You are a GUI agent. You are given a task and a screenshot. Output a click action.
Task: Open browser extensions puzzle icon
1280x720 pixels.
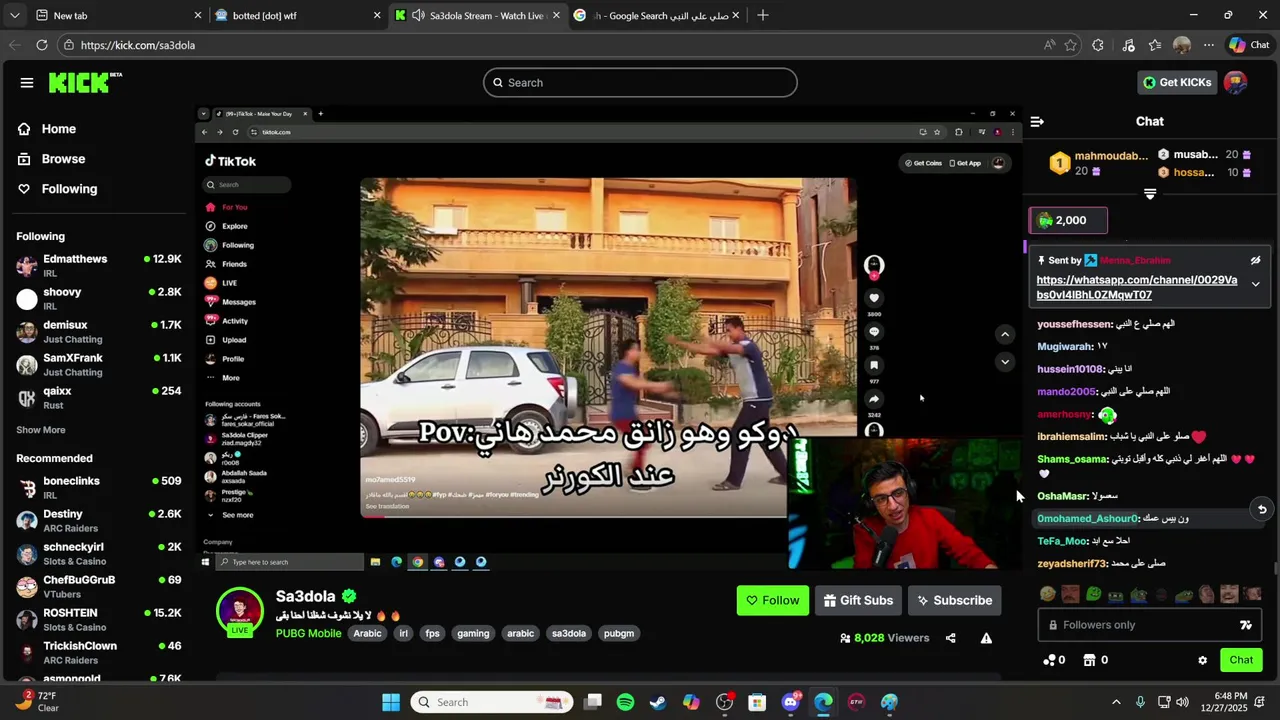[1098, 45]
